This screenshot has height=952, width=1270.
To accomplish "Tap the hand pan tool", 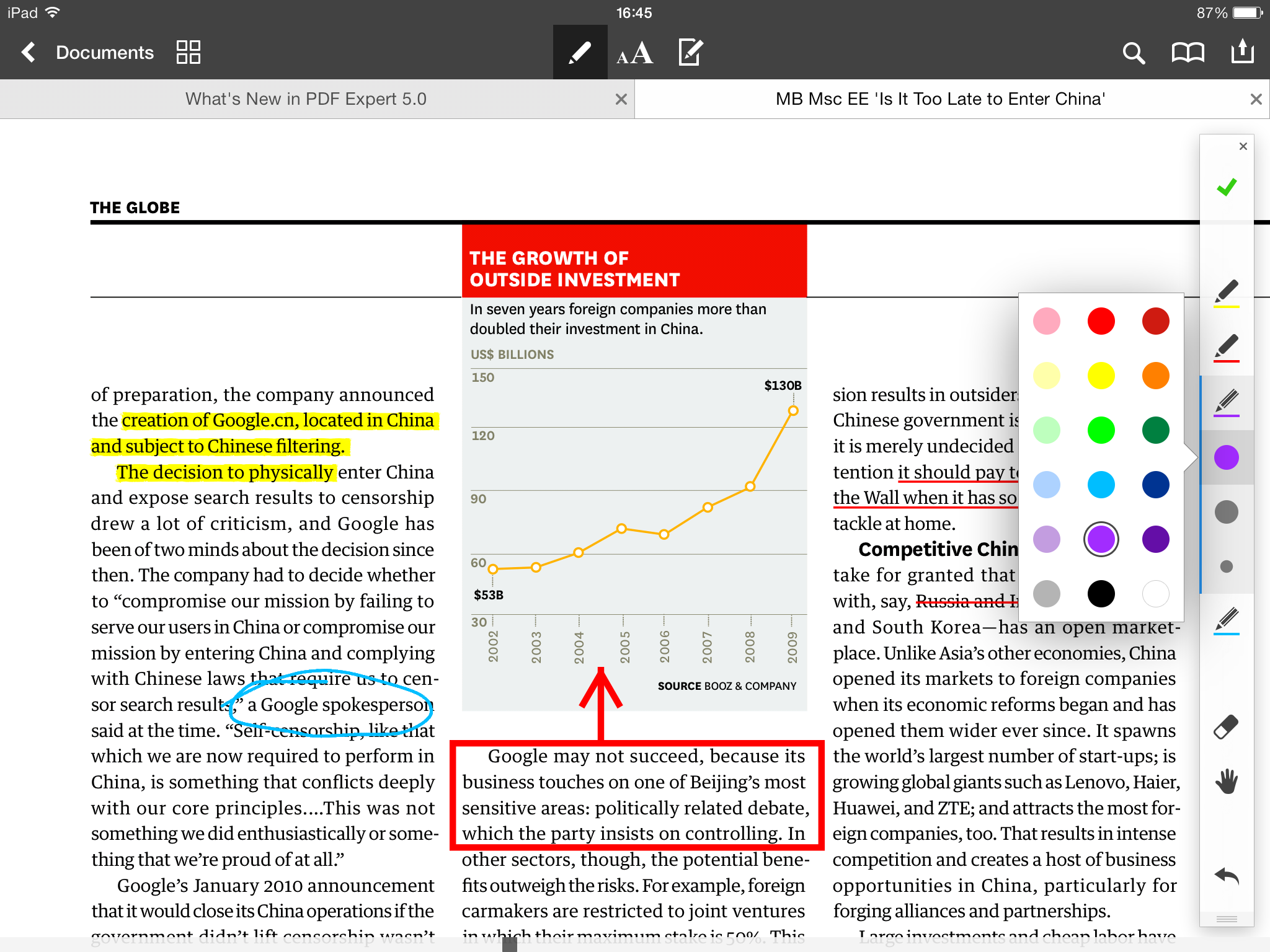I will click(x=1226, y=782).
